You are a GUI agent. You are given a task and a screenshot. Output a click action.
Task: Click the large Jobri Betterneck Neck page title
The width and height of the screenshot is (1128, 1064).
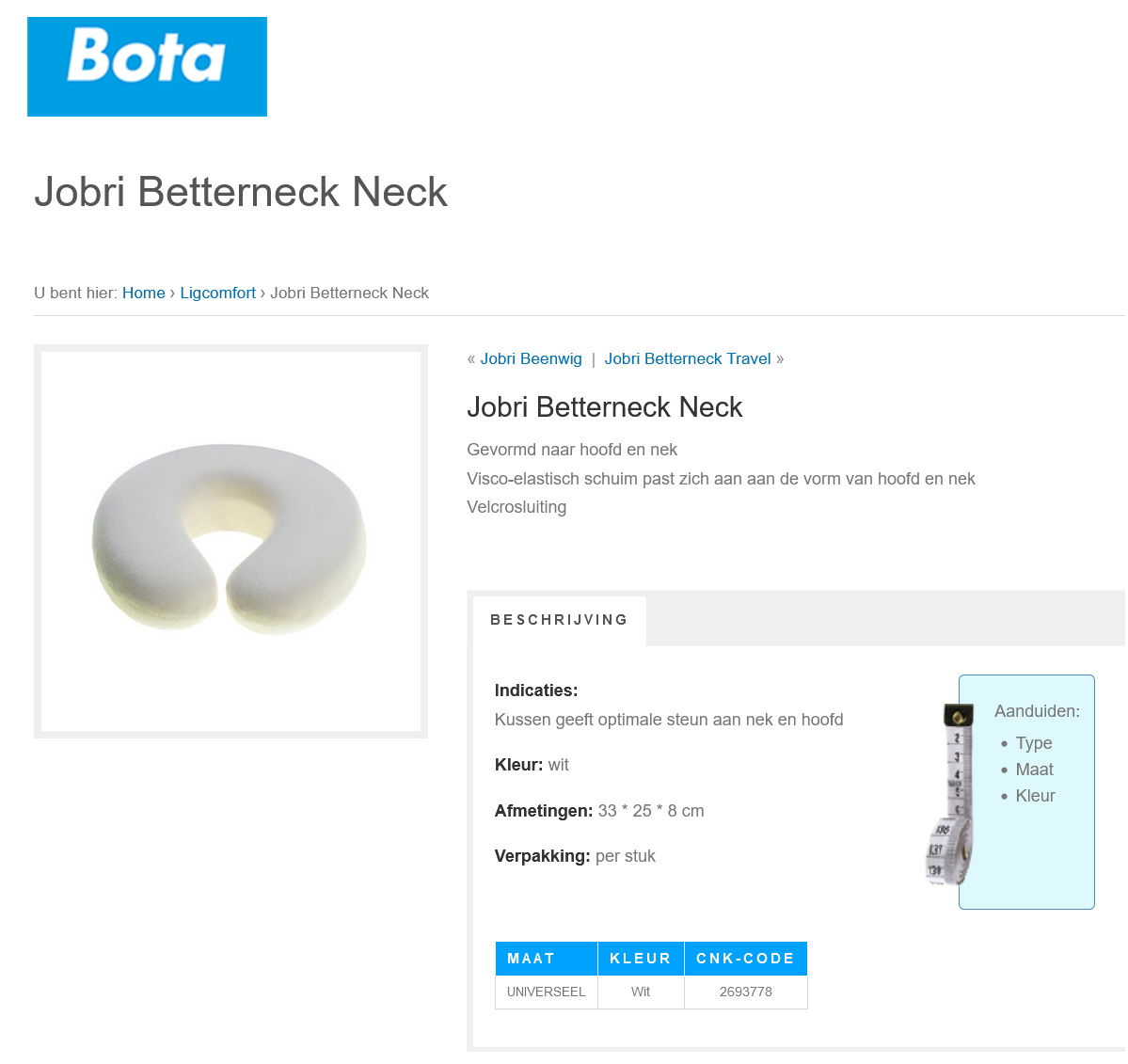[241, 192]
